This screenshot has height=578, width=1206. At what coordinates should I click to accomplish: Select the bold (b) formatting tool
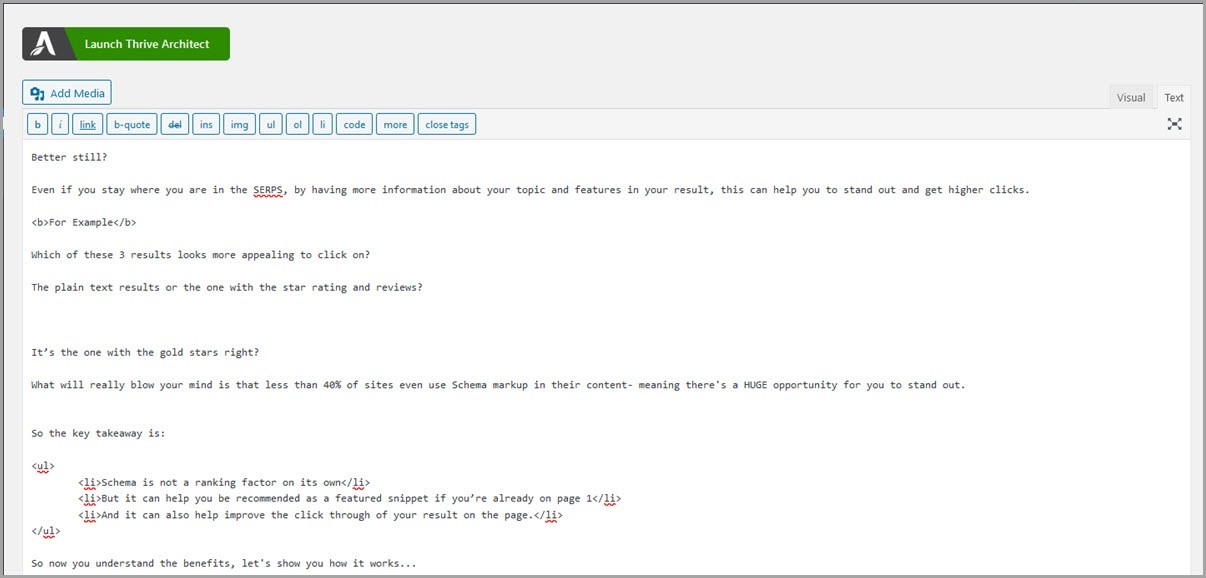coord(37,124)
